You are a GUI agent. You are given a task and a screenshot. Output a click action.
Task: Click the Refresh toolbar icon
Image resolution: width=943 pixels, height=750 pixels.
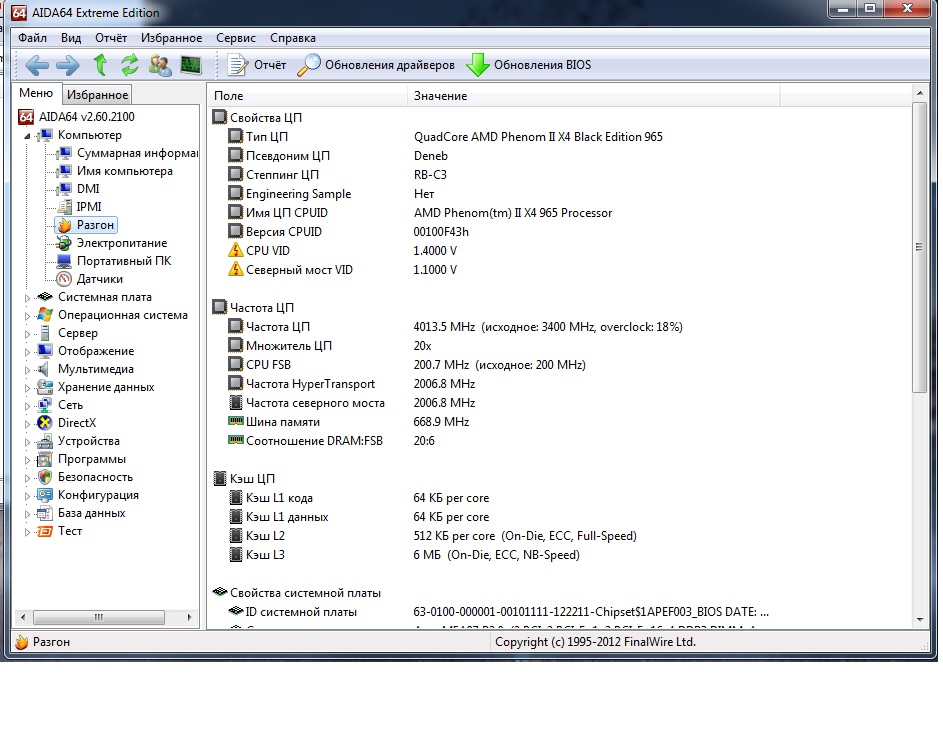pos(130,65)
